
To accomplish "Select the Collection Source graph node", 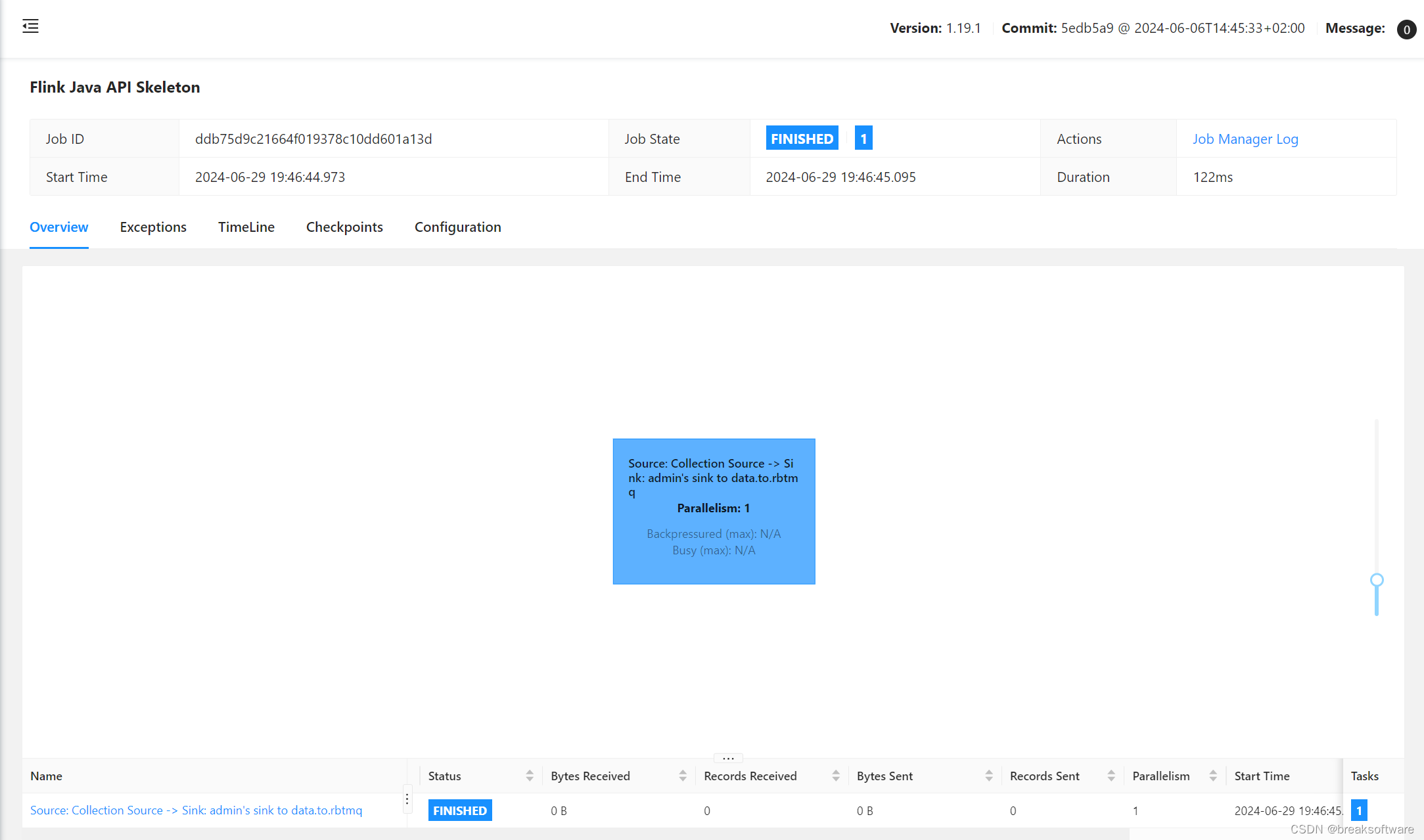I will pos(714,511).
